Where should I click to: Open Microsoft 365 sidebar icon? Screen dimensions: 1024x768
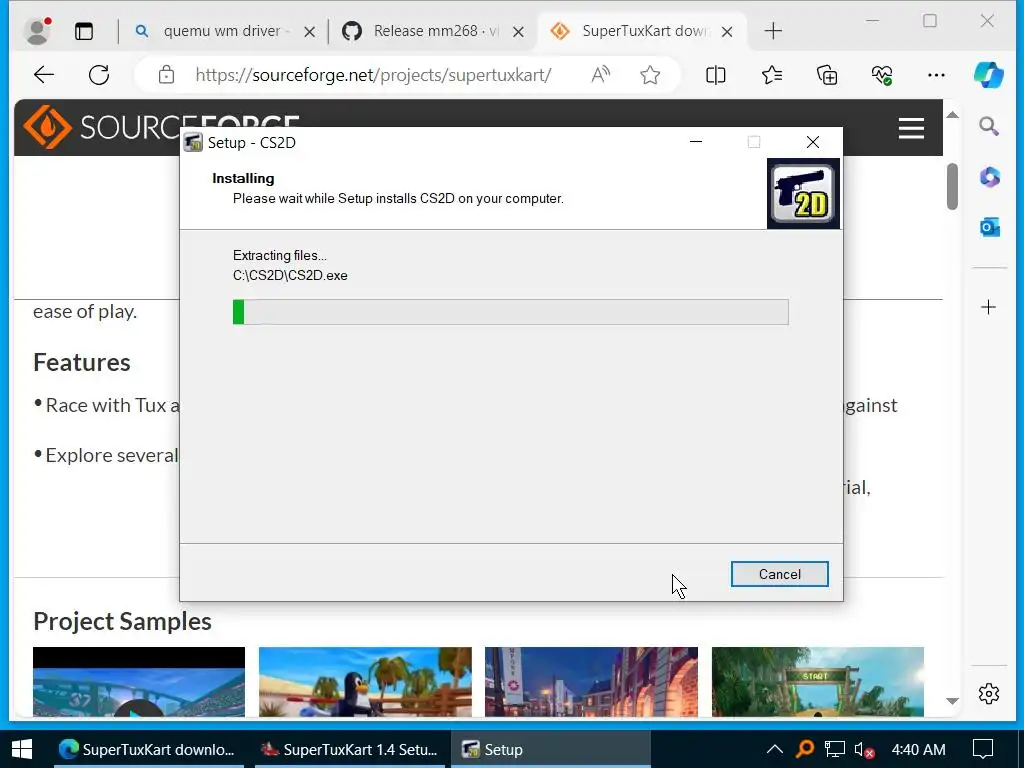[989, 177]
